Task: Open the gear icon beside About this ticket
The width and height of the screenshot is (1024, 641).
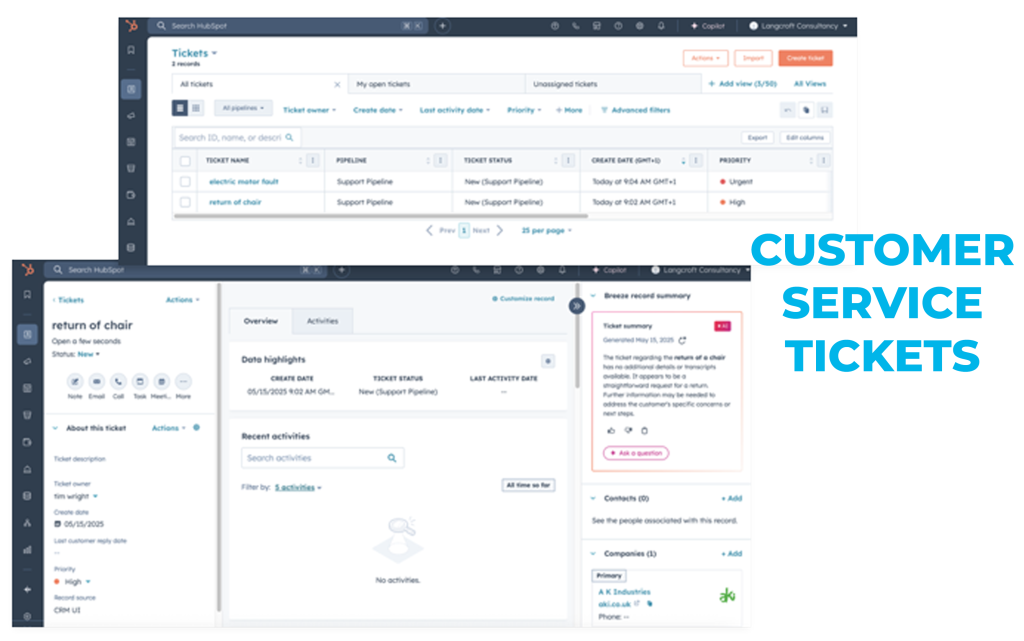Action: click(197, 428)
